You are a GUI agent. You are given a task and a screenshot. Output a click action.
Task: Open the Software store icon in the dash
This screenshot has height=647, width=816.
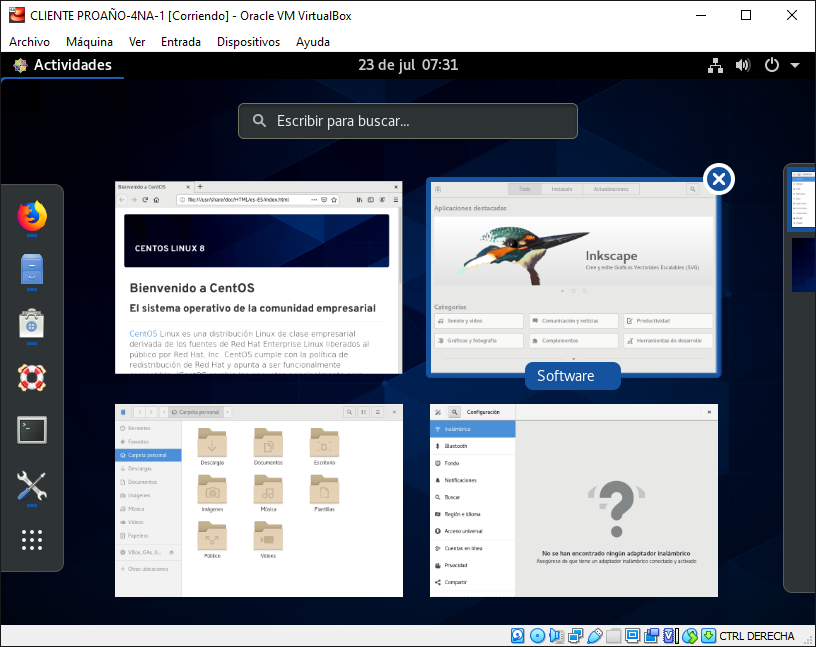click(32, 323)
